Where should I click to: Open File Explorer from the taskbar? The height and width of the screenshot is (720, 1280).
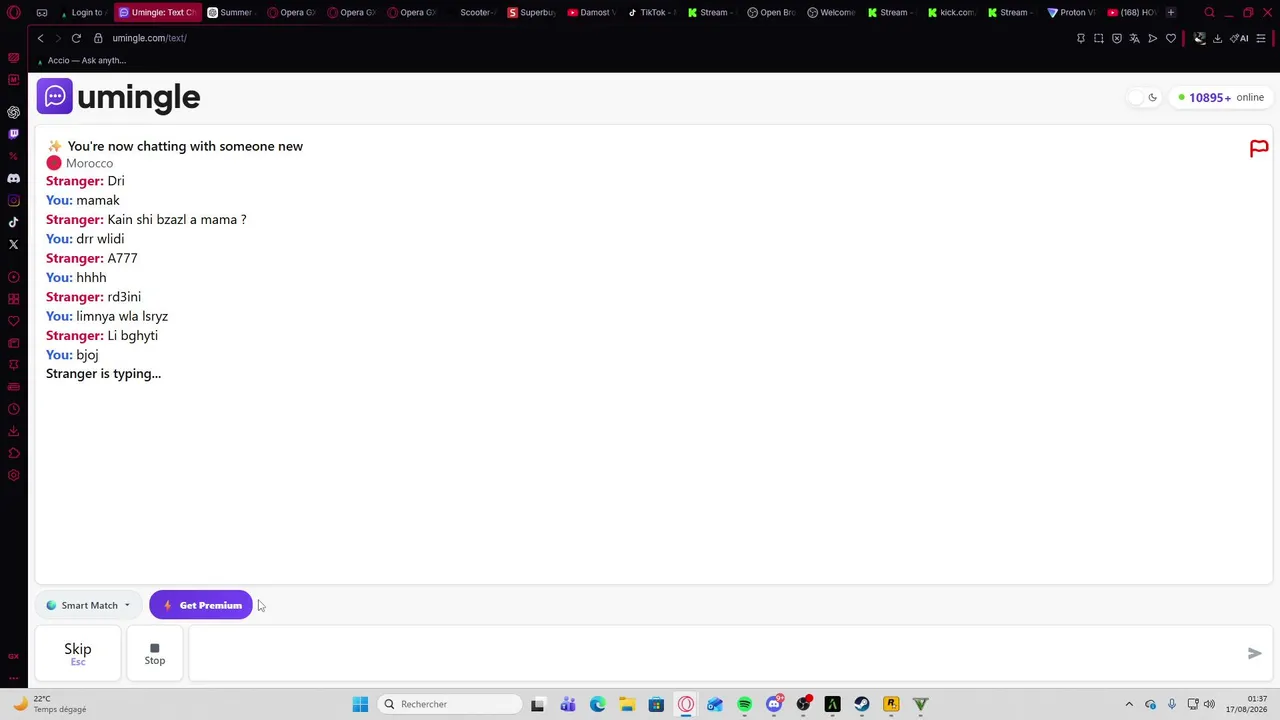tap(627, 704)
